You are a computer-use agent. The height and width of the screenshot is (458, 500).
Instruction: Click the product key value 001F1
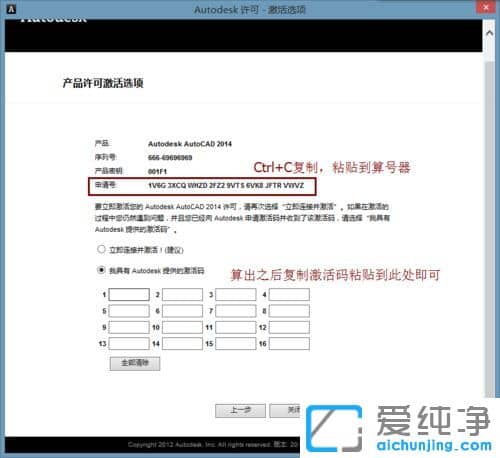157,172
